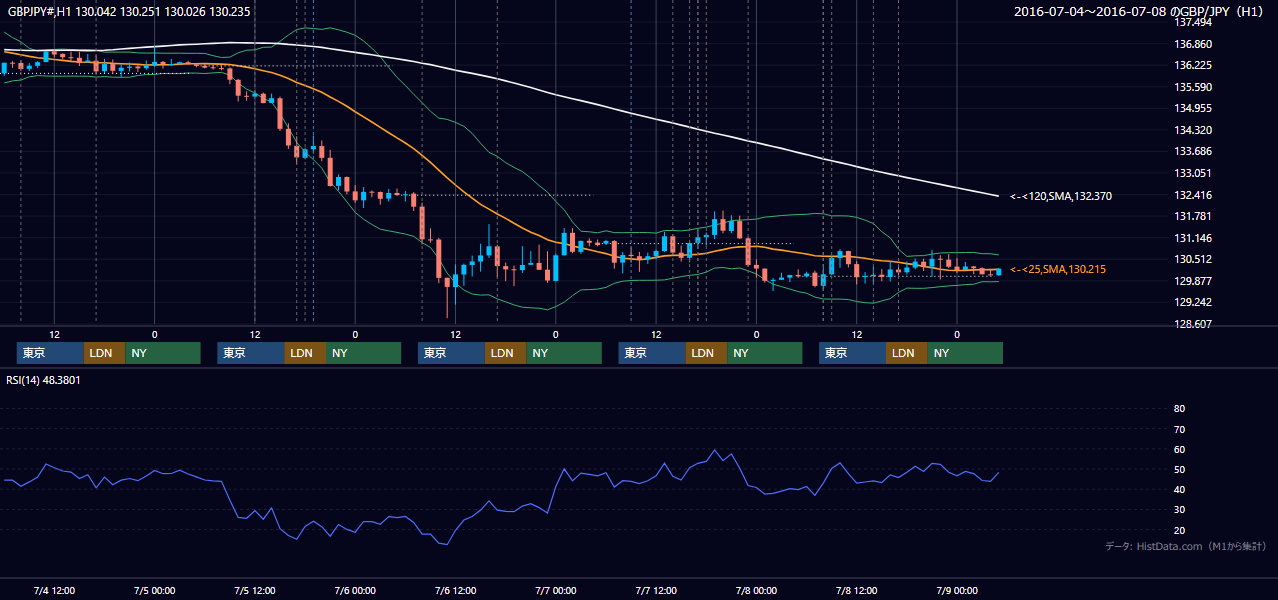The image size is (1278, 600).
Task: Click price axis value 131.781
Action: (1193, 216)
